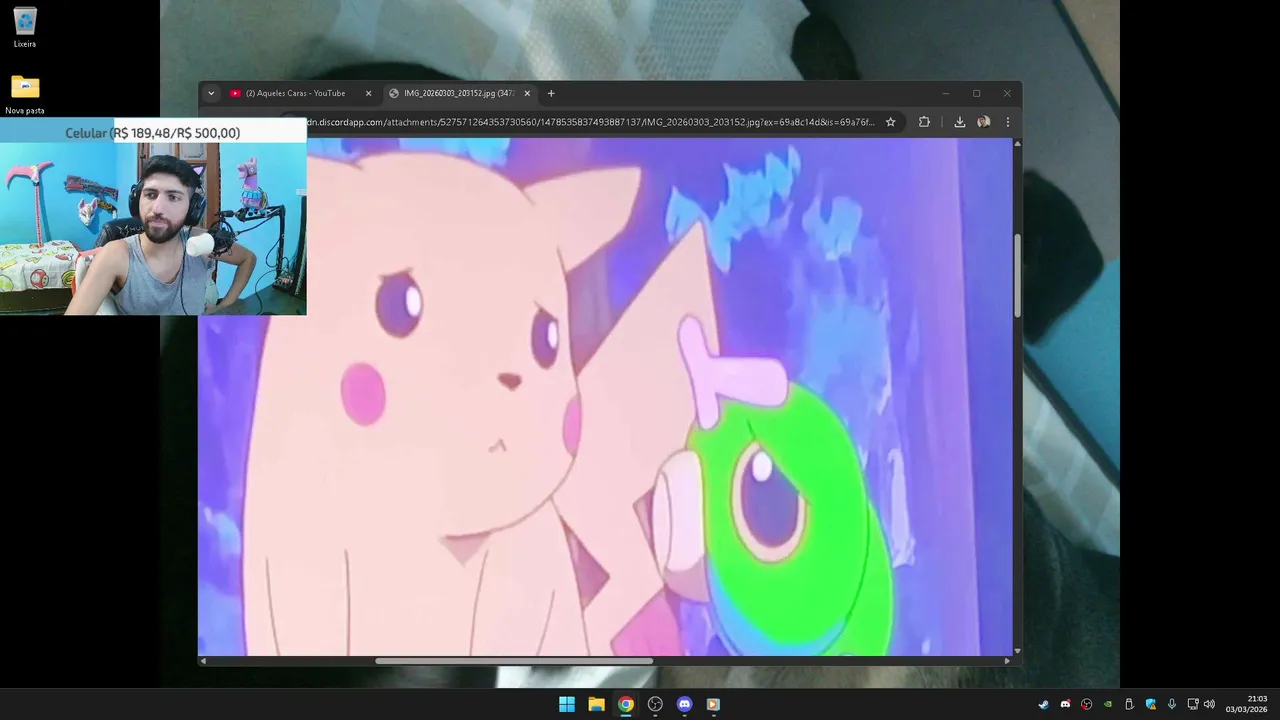Click the scroll-left arrow of the horizontal scrollbar
The width and height of the screenshot is (1280, 720).
203,660
